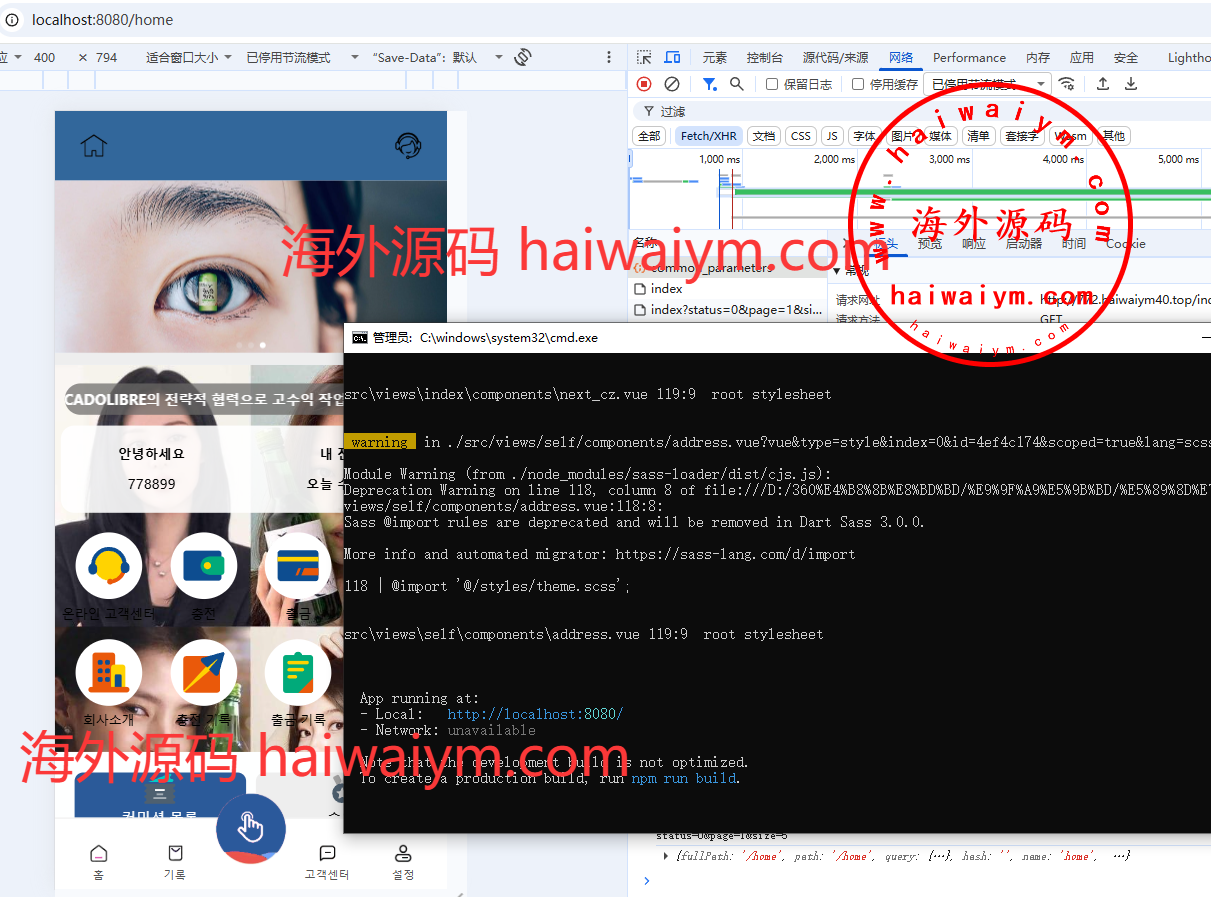
Task: Expand the logged fullPath object triangle
Action: point(667,856)
